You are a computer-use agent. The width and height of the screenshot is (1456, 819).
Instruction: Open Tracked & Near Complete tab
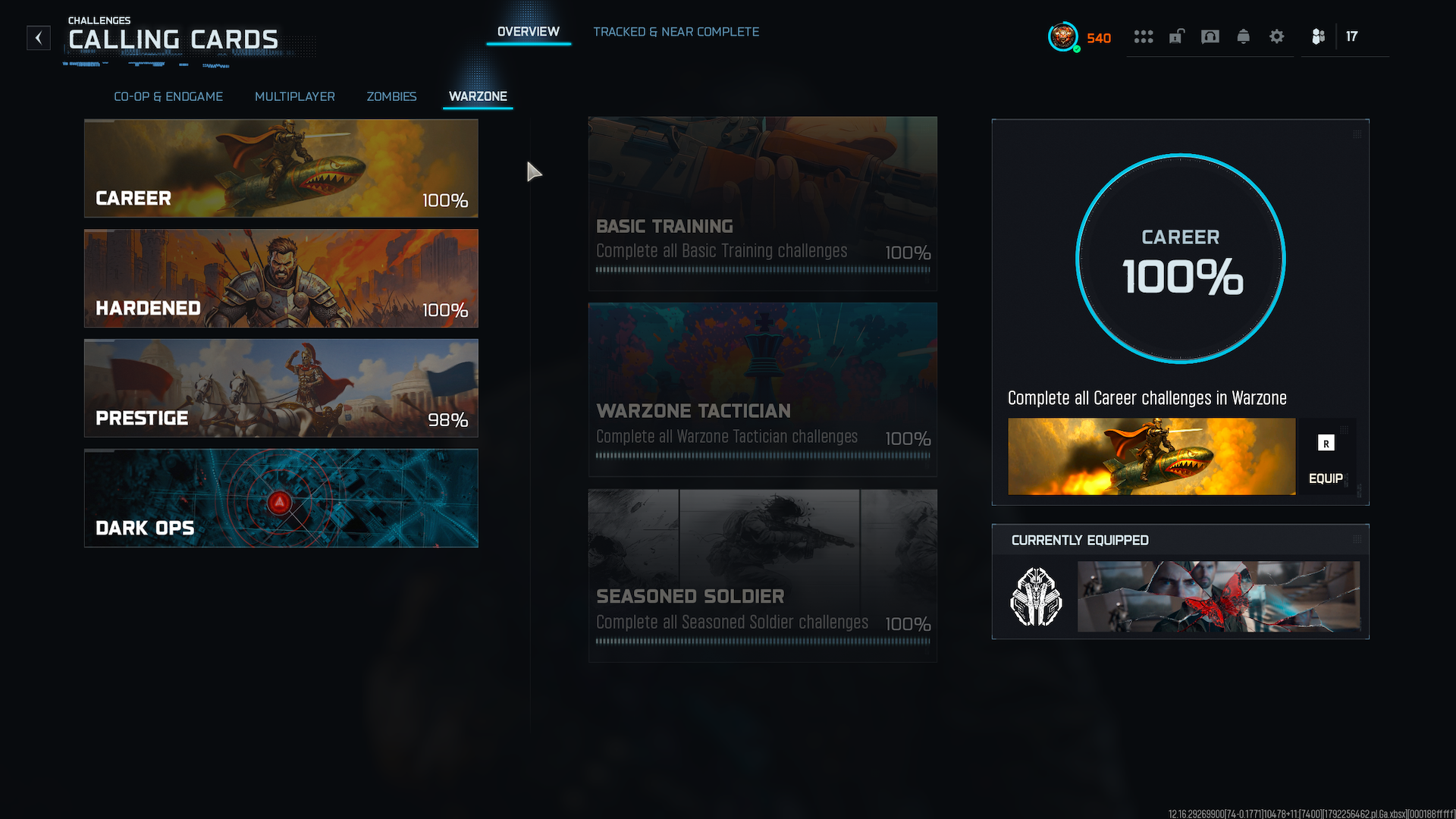tap(676, 32)
